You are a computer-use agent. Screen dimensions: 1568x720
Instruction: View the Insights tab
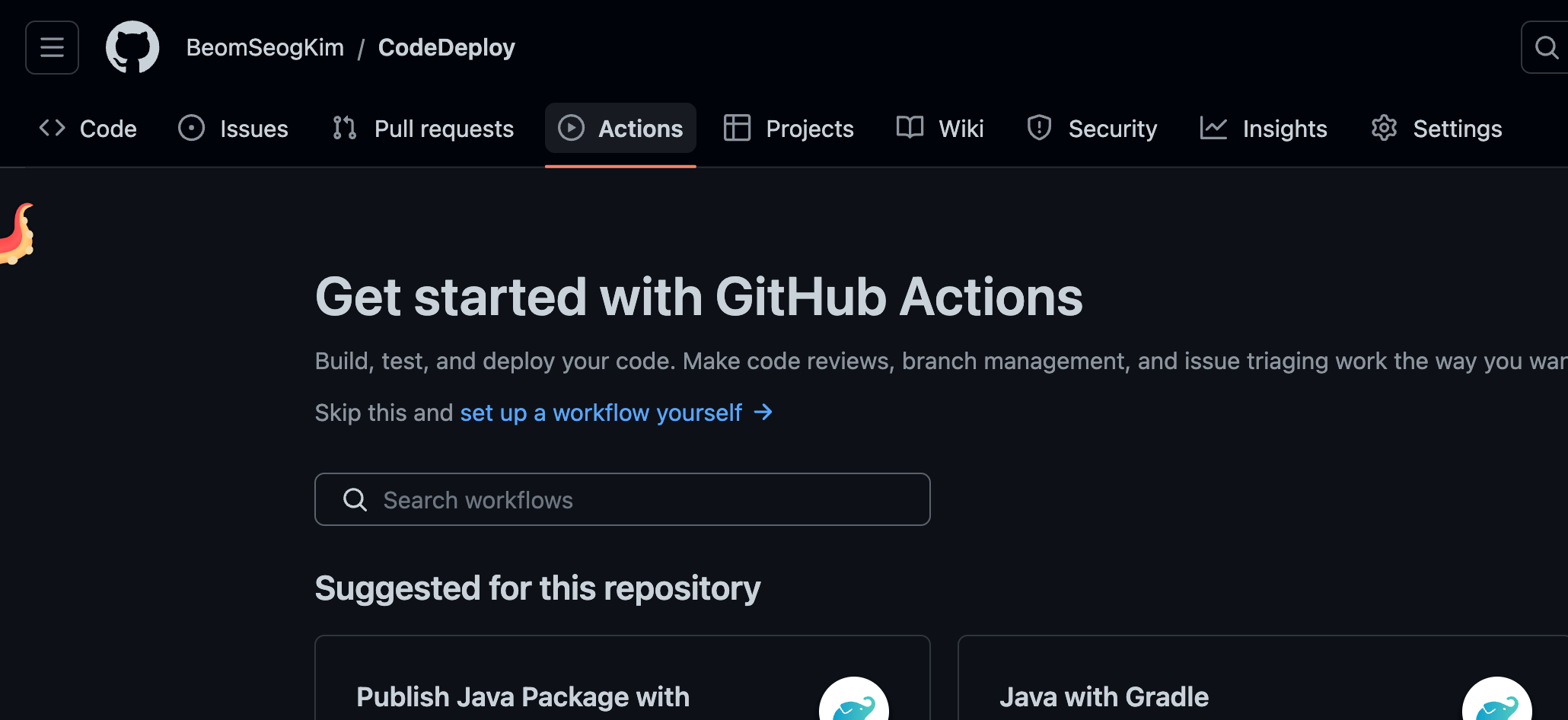(x=1264, y=129)
